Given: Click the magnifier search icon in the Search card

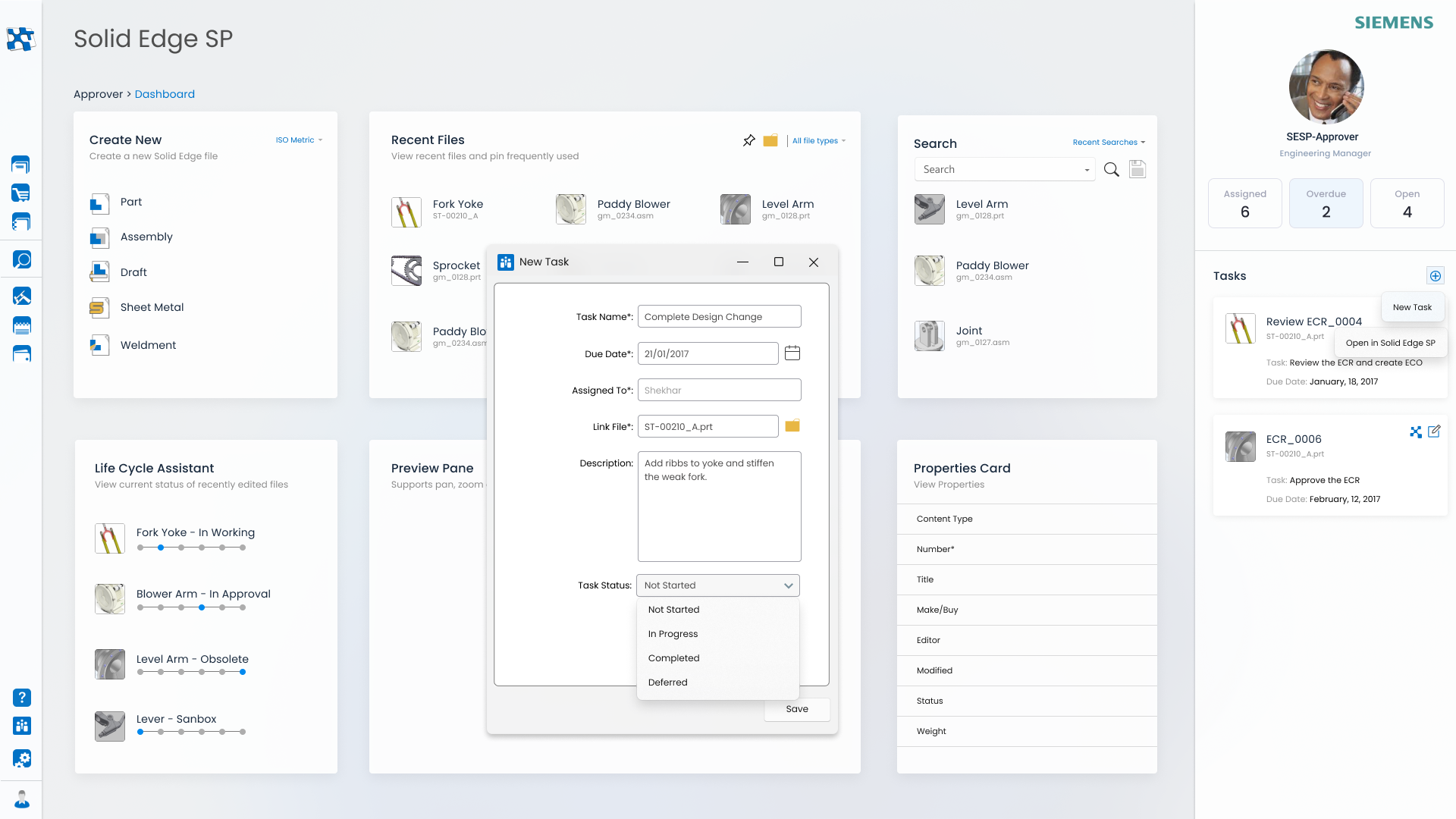Looking at the screenshot, I should coord(1112,169).
